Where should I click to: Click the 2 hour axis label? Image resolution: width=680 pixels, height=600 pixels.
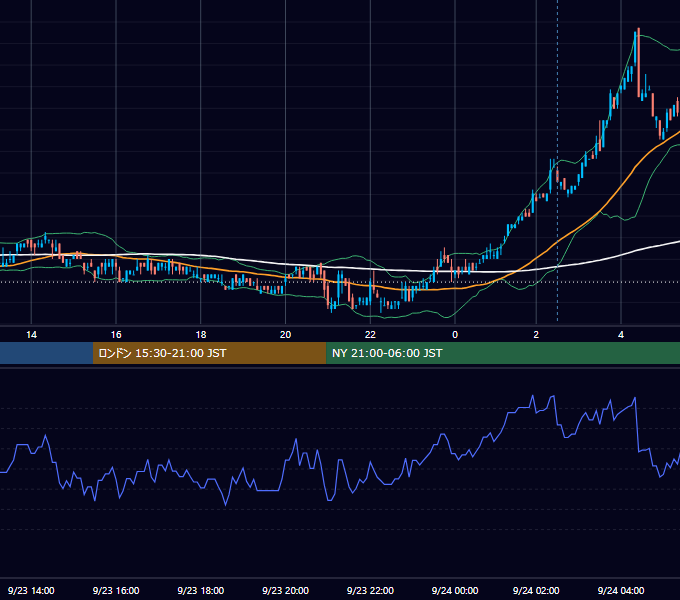(x=536, y=335)
